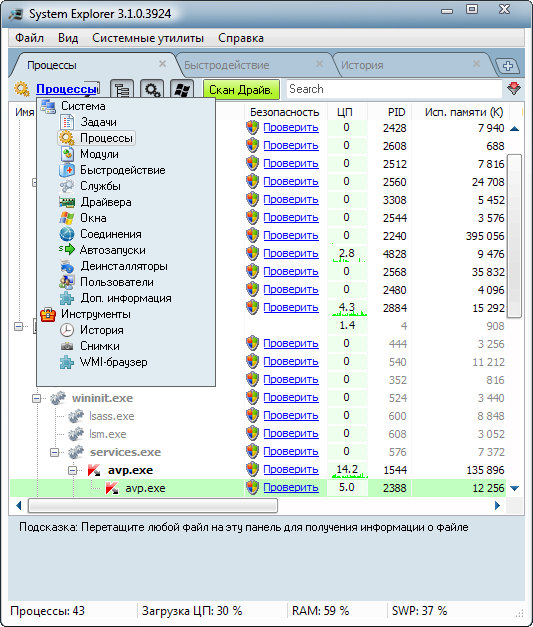533x627 pixels.
Task: Click in the Search field
Action: click(x=394, y=89)
